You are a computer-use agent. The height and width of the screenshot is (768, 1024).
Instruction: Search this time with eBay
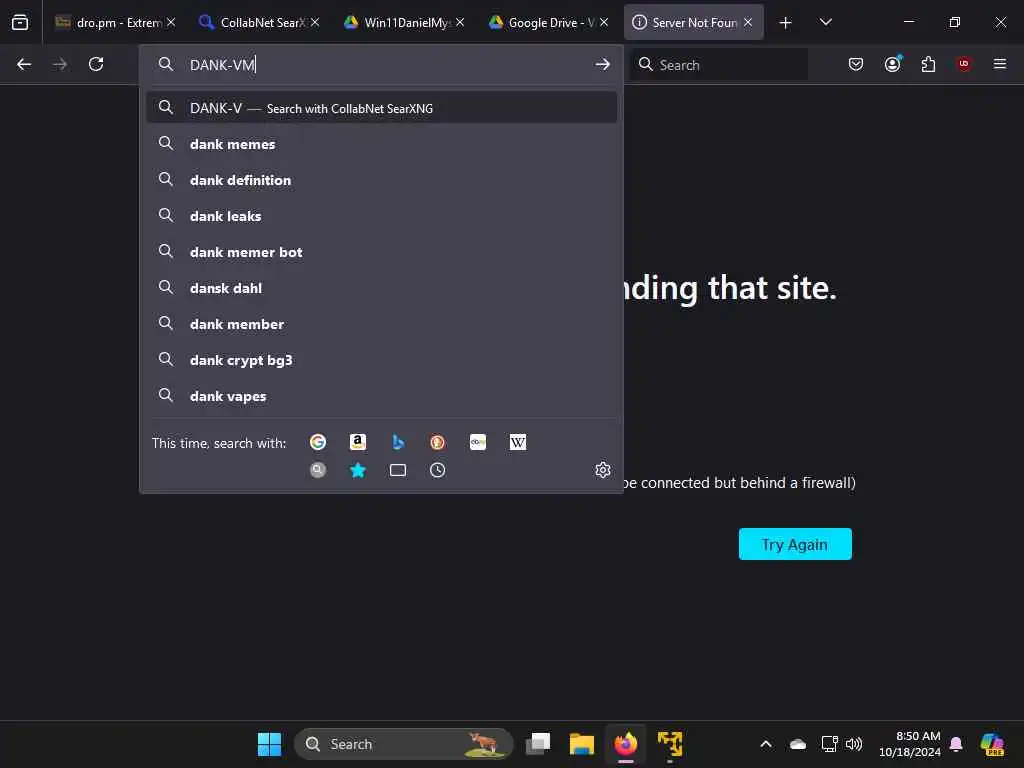click(477, 442)
